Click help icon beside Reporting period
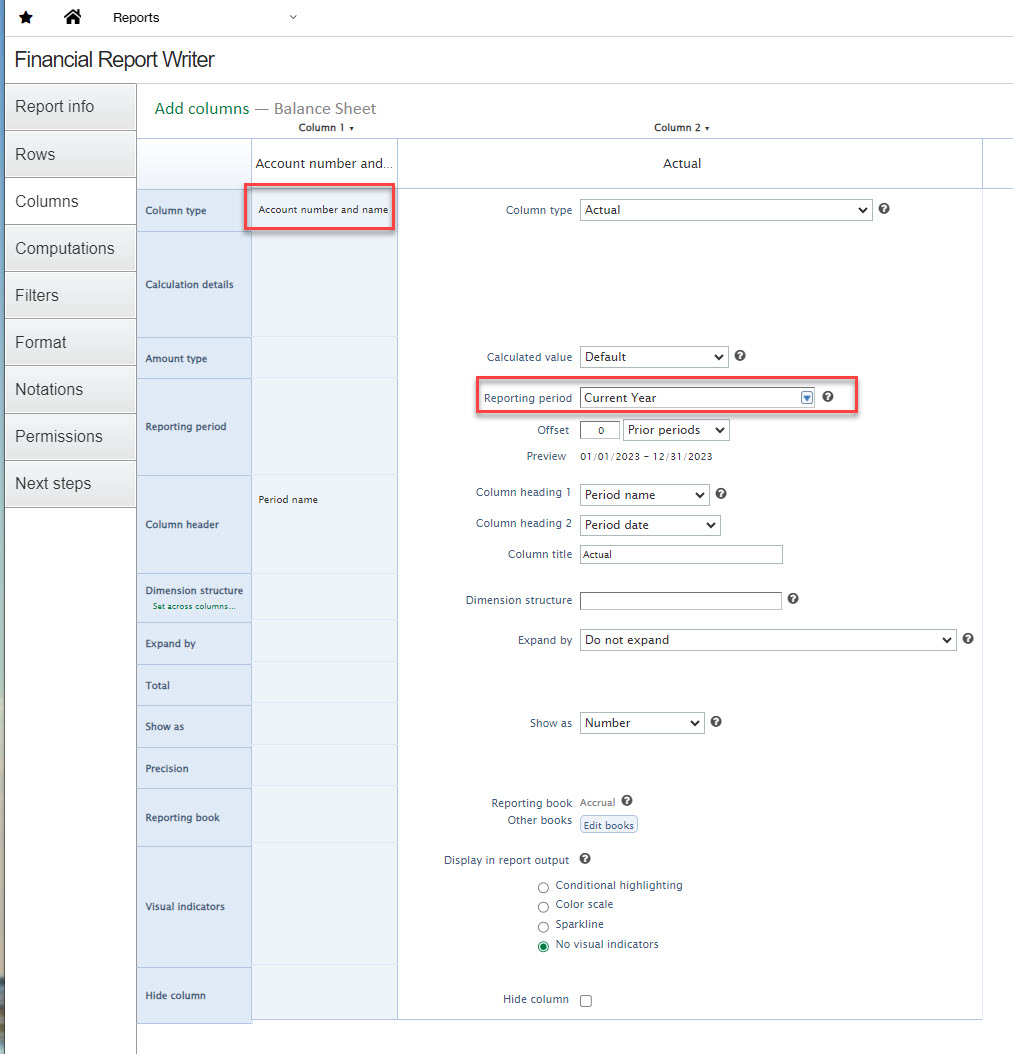The height and width of the screenshot is (1054, 1013). (828, 397)
